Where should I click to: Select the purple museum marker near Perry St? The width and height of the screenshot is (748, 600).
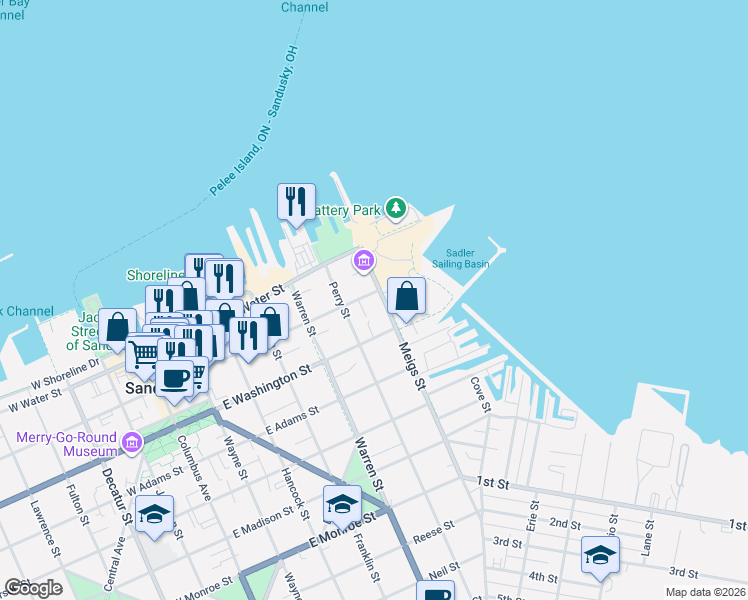(364, 261)
